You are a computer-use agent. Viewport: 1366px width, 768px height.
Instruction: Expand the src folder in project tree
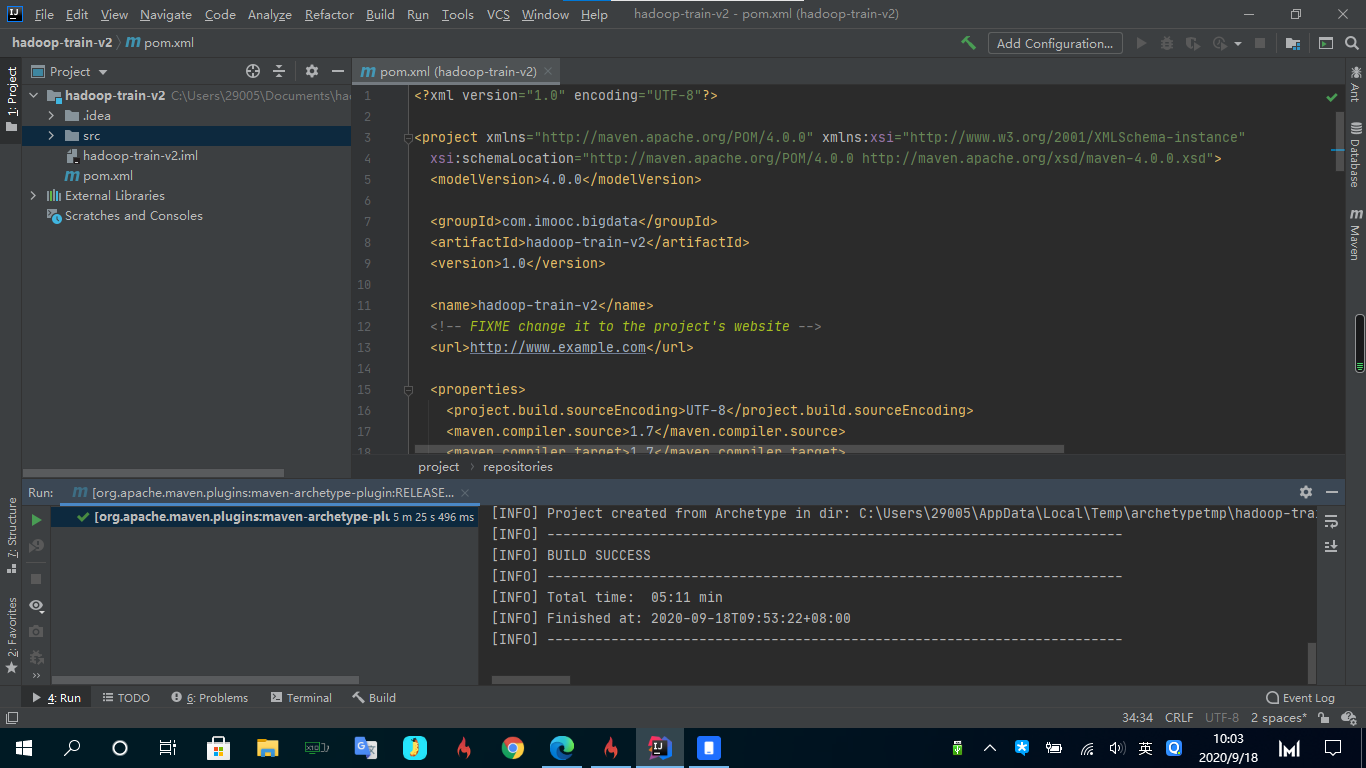tap(50, 136)
